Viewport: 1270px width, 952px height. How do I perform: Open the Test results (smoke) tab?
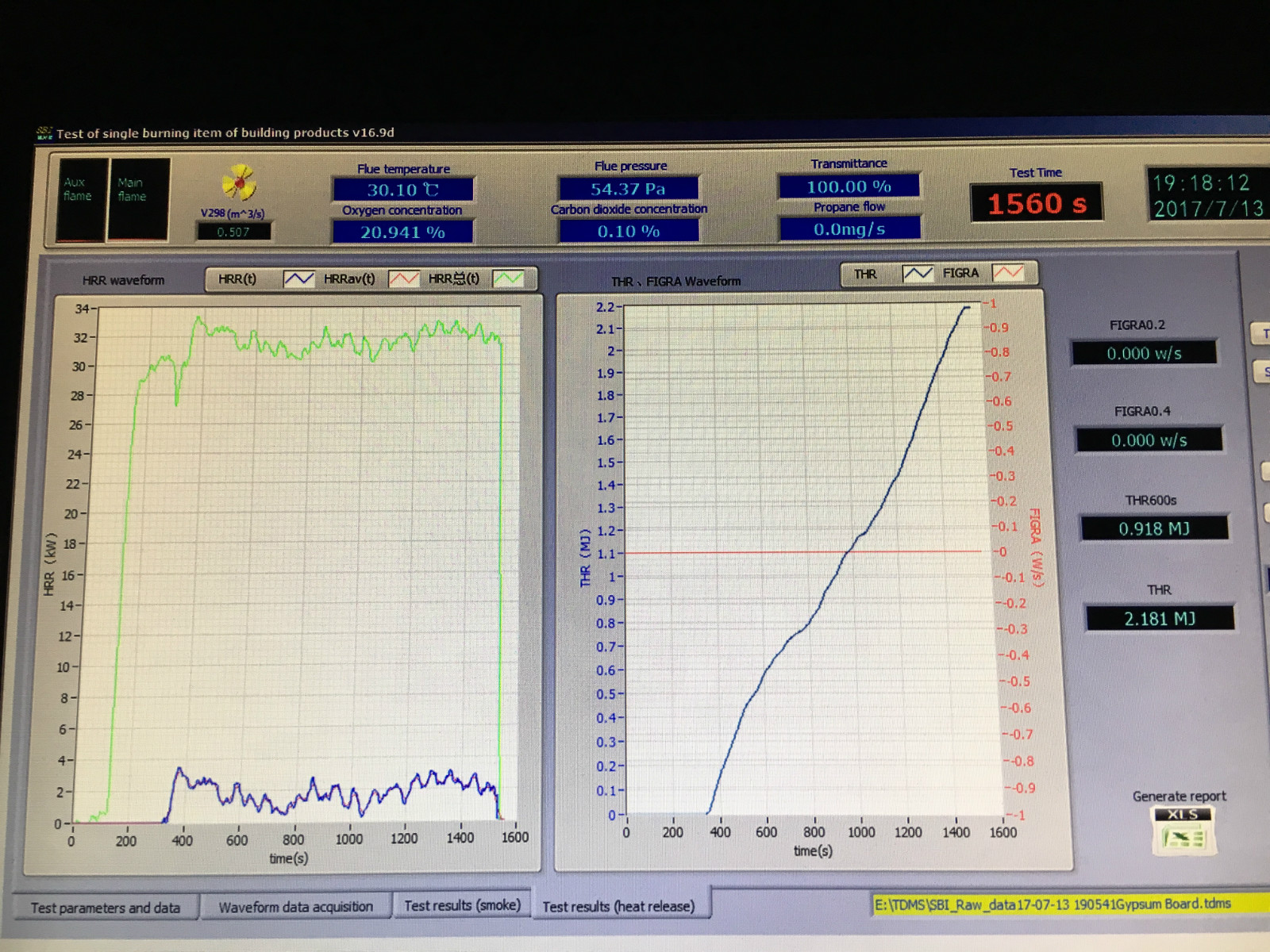pyautogui.click(x=462, y=905)
